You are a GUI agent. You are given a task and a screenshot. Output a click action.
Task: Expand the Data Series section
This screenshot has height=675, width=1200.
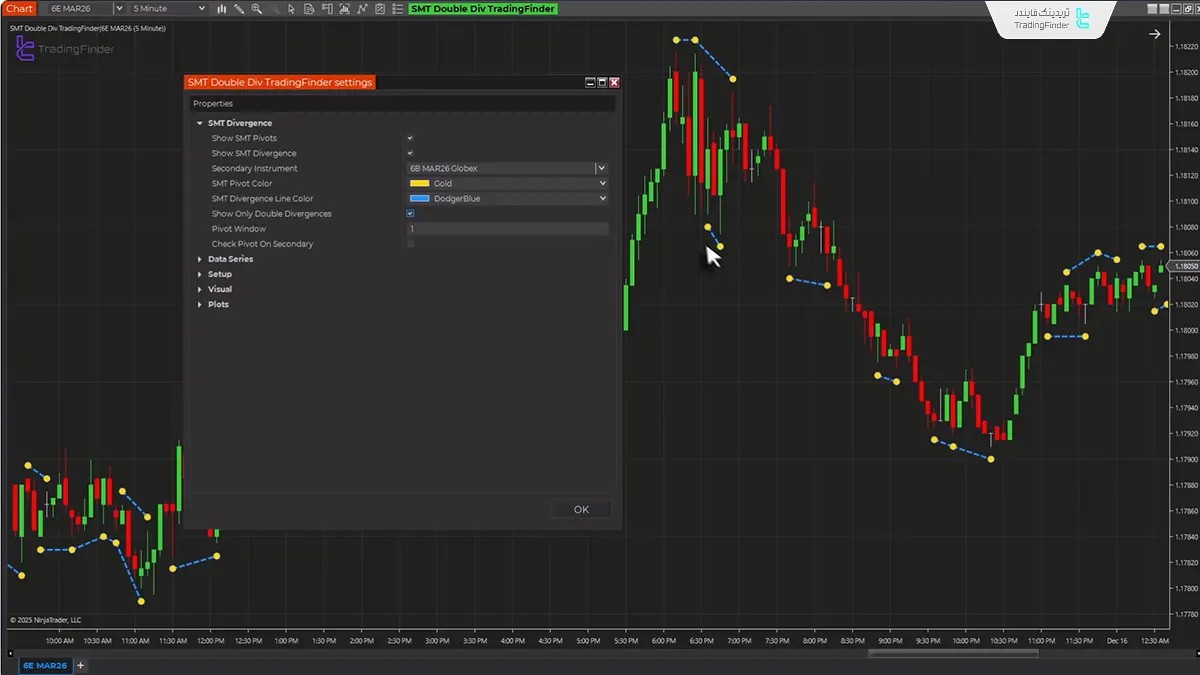(230, 259)
